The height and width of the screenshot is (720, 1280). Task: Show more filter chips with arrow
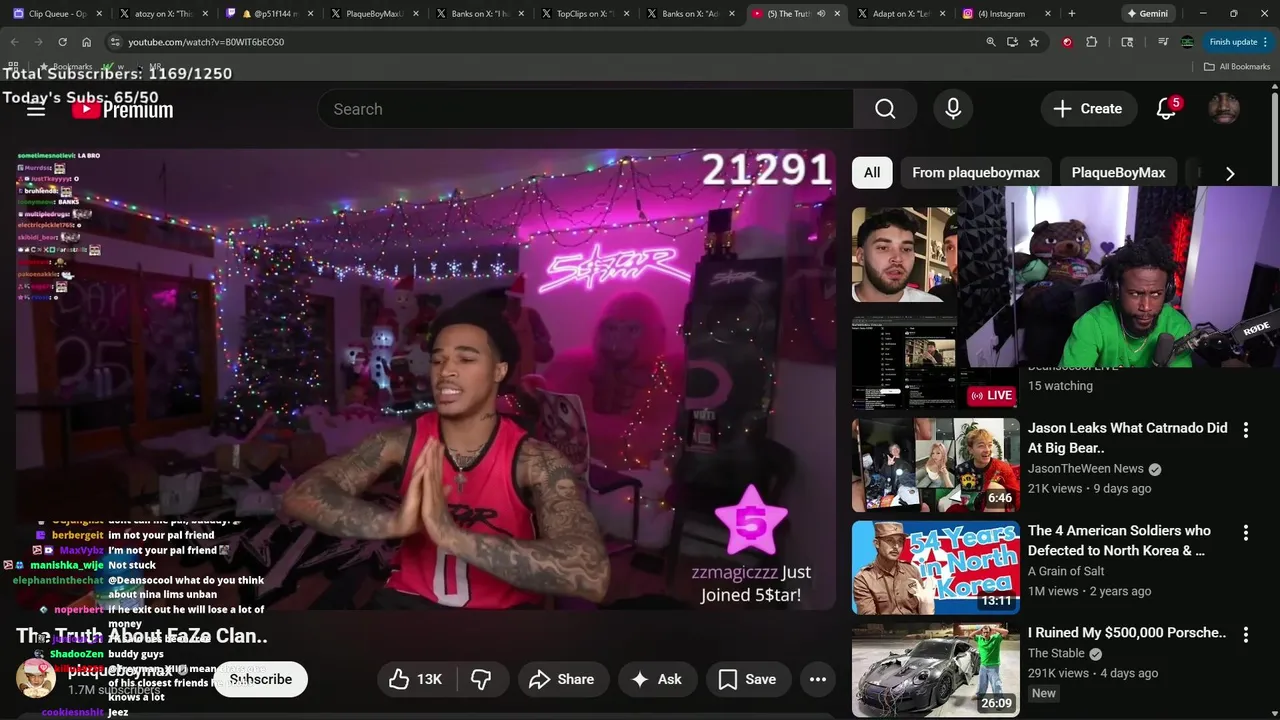point(1230,173)
